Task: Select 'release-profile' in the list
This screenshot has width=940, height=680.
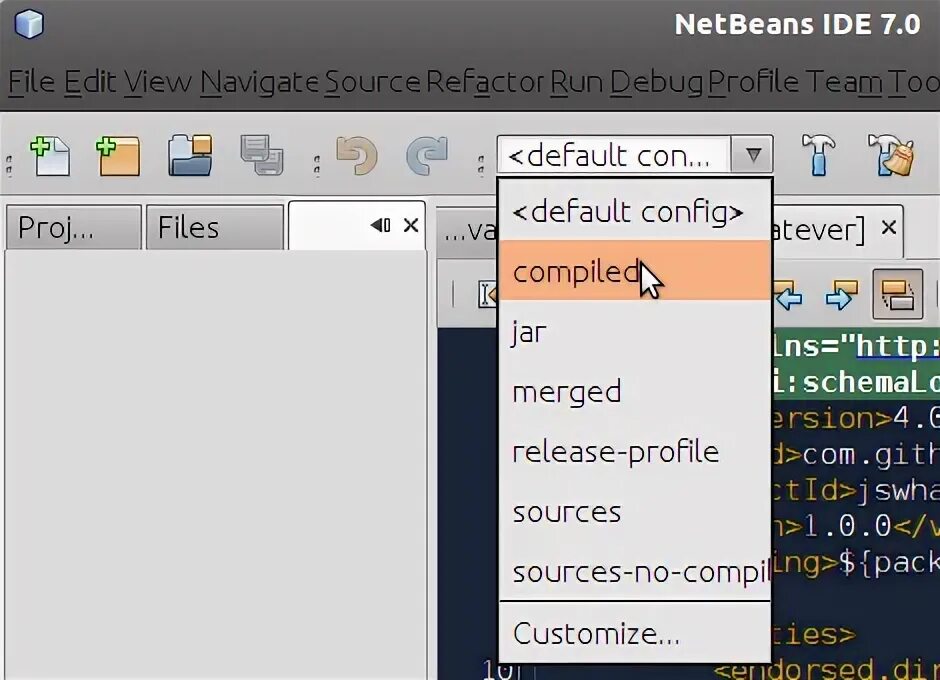Action: click(x=635, y=452)
